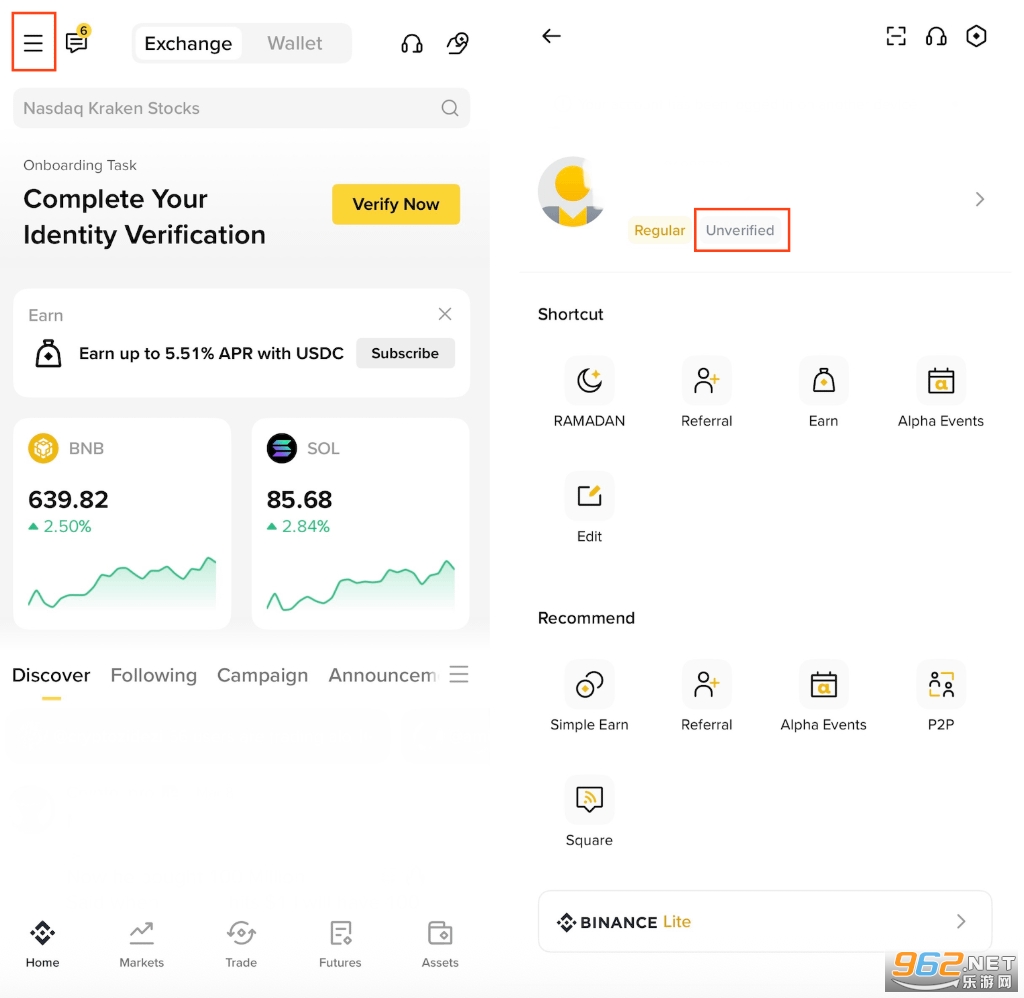Expand the profile details chevron
The width and height of the screenshot is (1024, 998).
(x=979, y=199)
